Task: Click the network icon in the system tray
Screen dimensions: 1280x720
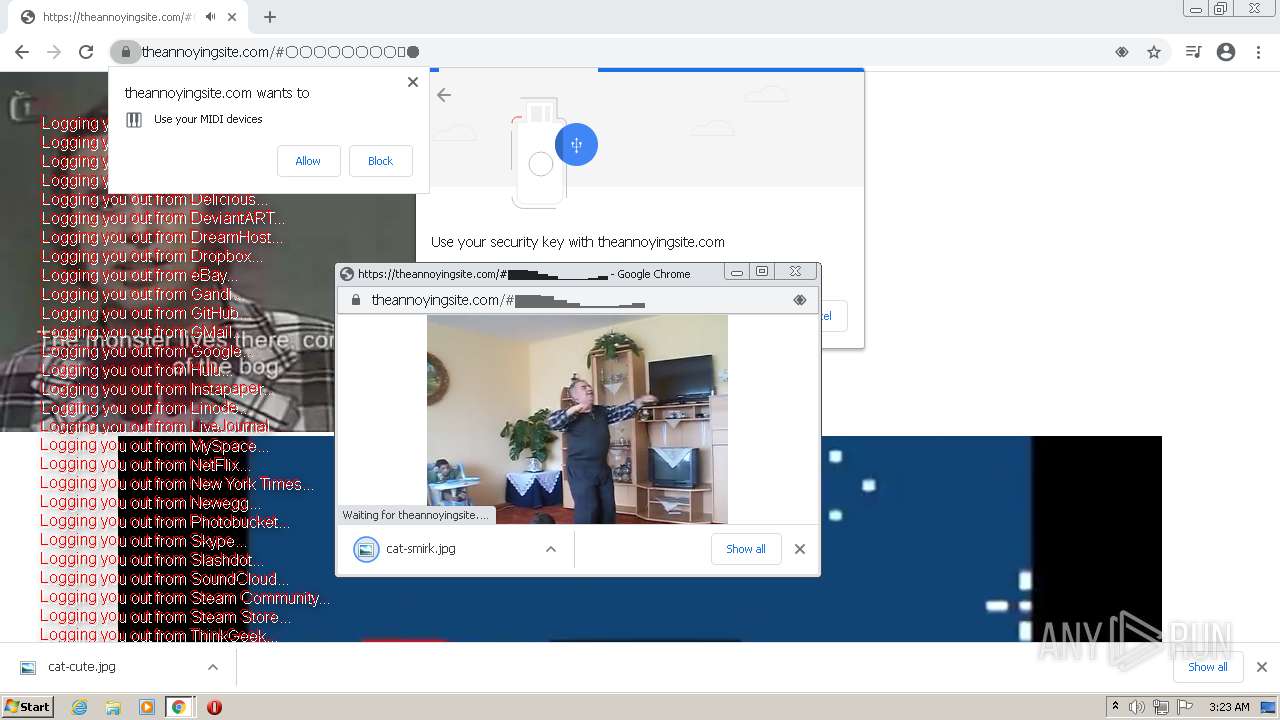Action: point(1161,707)
